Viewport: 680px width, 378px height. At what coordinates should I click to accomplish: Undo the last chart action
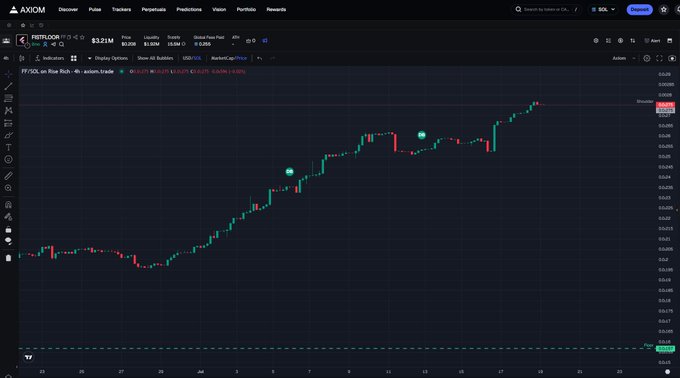pos(259,58)
